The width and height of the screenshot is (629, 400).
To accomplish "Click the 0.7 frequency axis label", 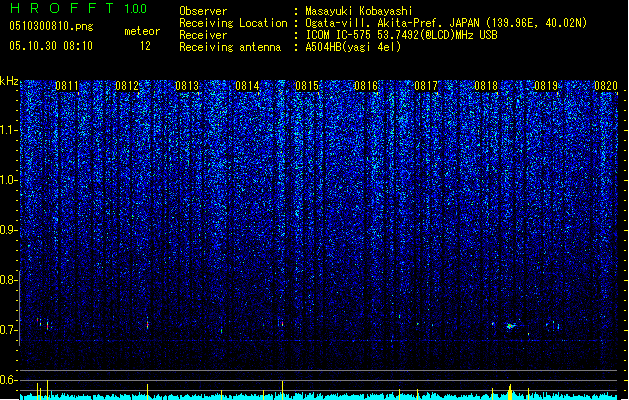I will click(9, 330).
